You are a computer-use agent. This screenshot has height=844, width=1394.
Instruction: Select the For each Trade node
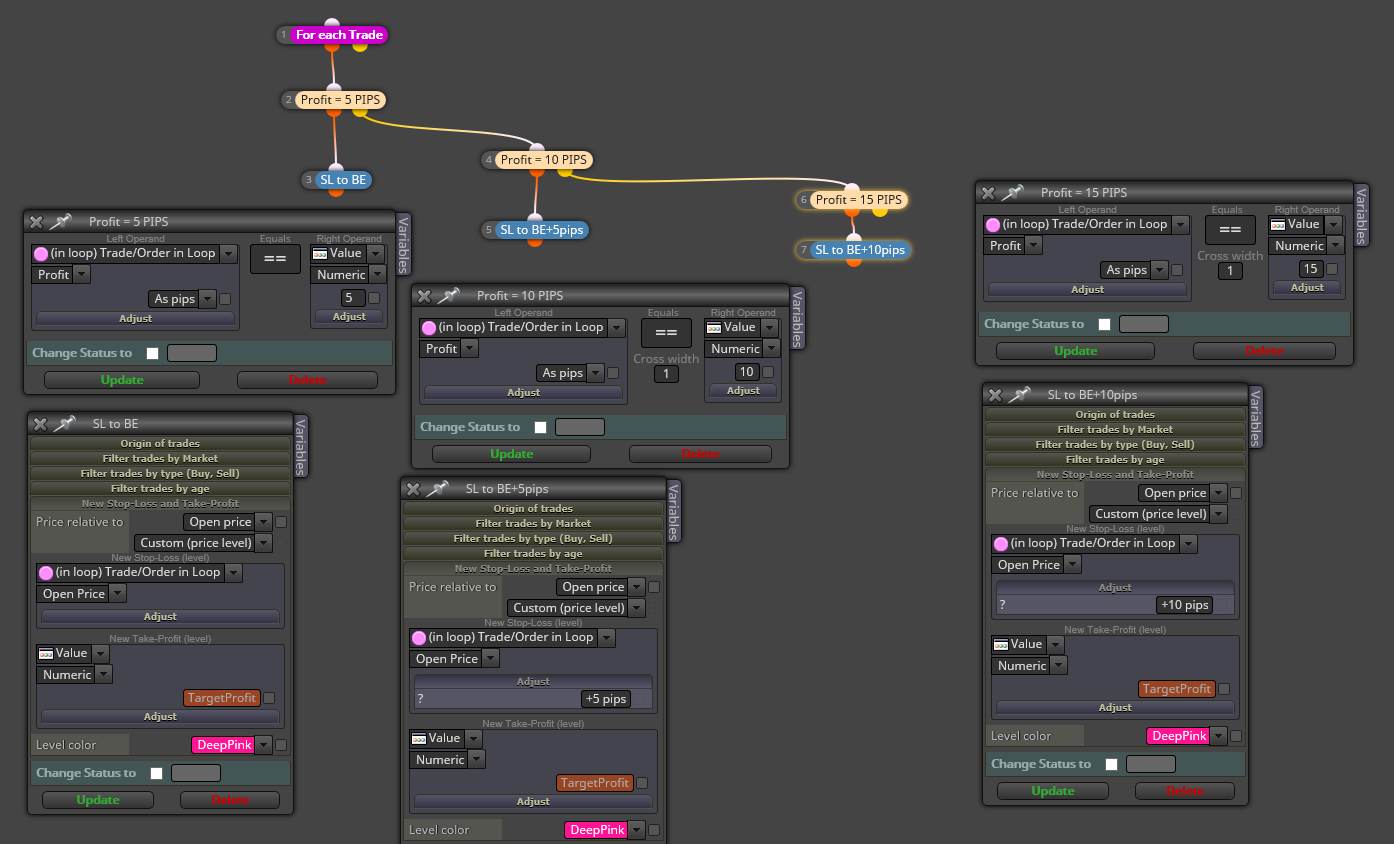pyautogui.click(x=339, y=35)
